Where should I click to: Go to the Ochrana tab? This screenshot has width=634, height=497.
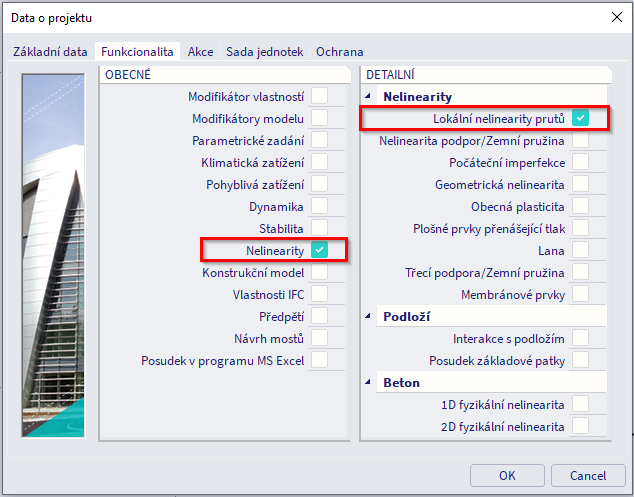pyautogui.click(x=340, y=51)
